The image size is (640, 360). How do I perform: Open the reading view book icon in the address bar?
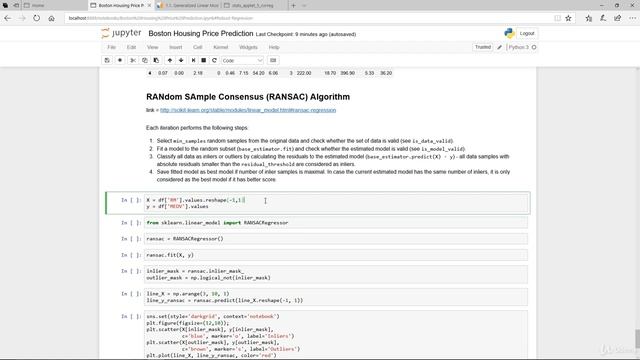click(x=557, y=18)
